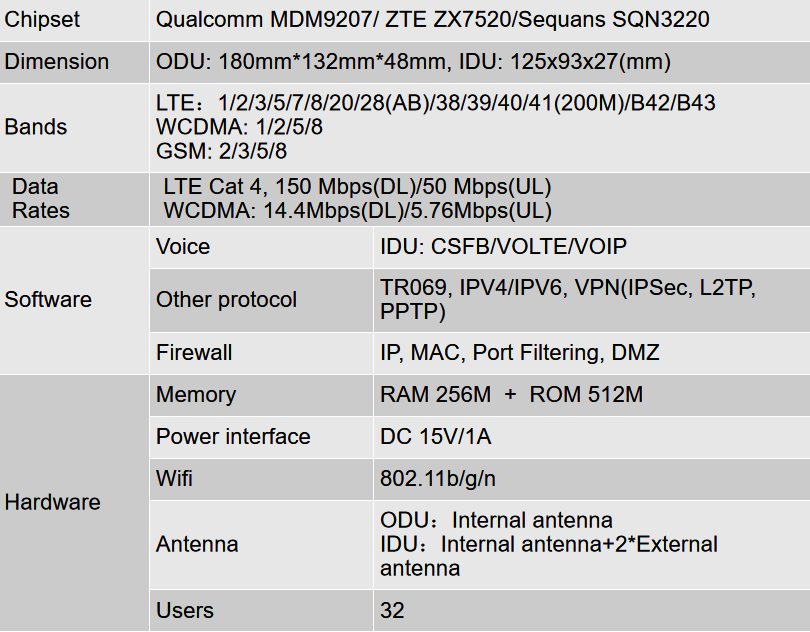
Task: Click the Dimension row label
Action: (x=57, y=61)
